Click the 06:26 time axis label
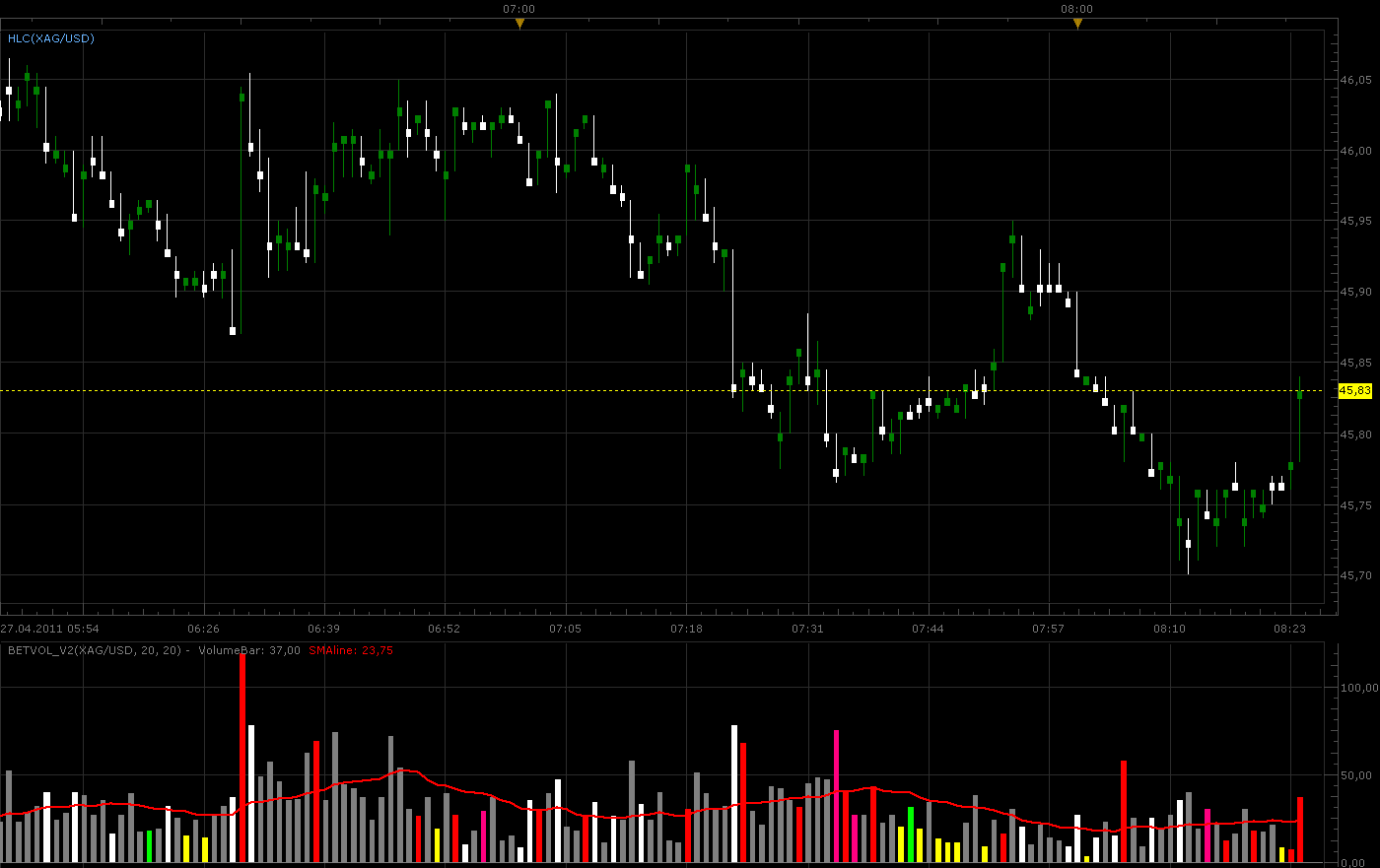Image resolution: width=1380 pixels, height=868 pixels. tap(203, 629)
